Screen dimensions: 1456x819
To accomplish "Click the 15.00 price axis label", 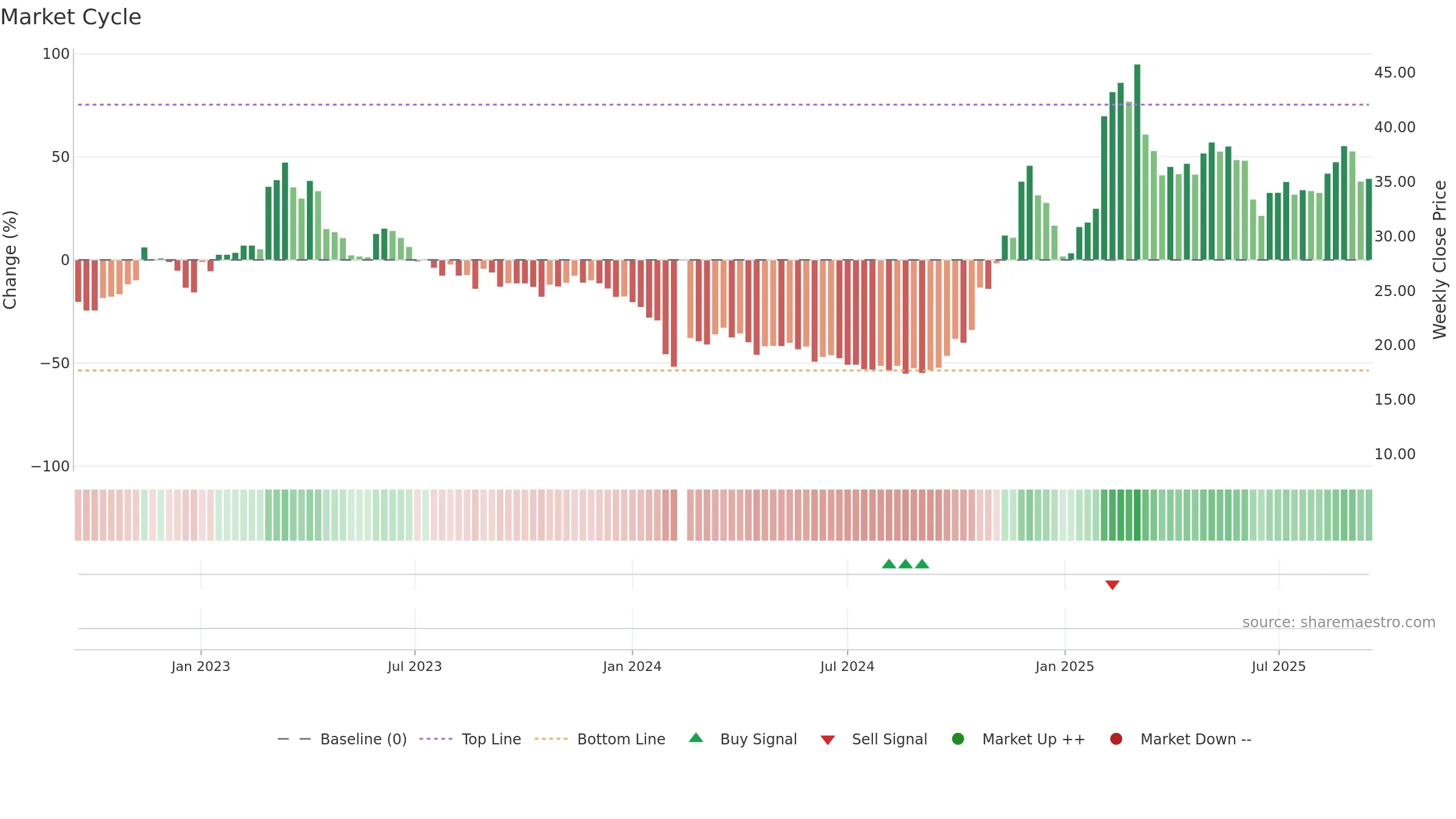I will pyautogui.click(x=1395, y=400).
